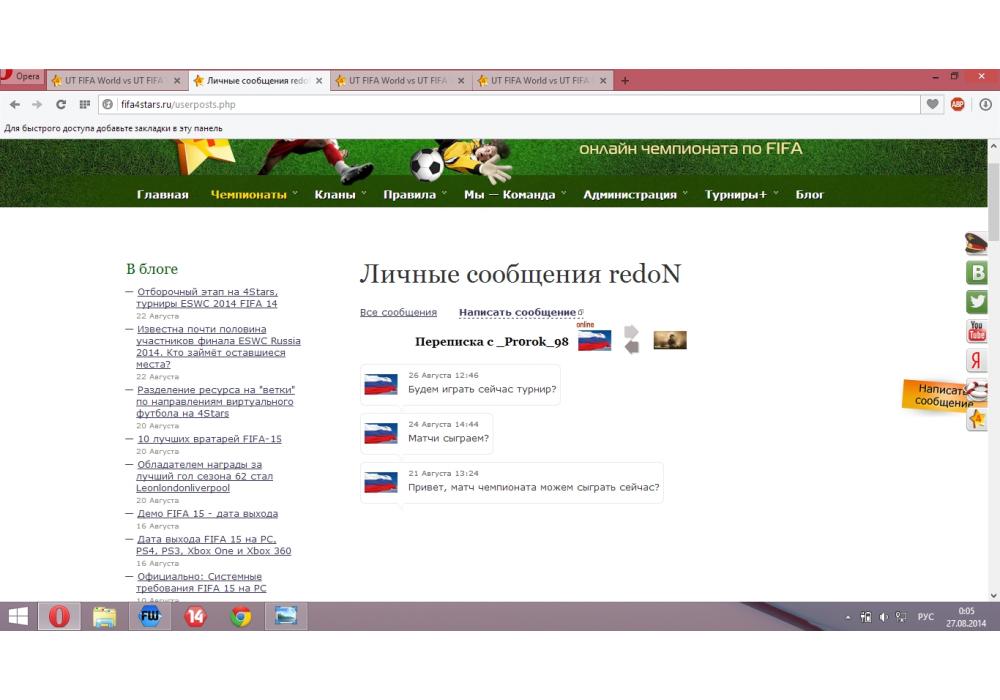Click the heart bookmark icon in address bar

[x=932, y=104]
